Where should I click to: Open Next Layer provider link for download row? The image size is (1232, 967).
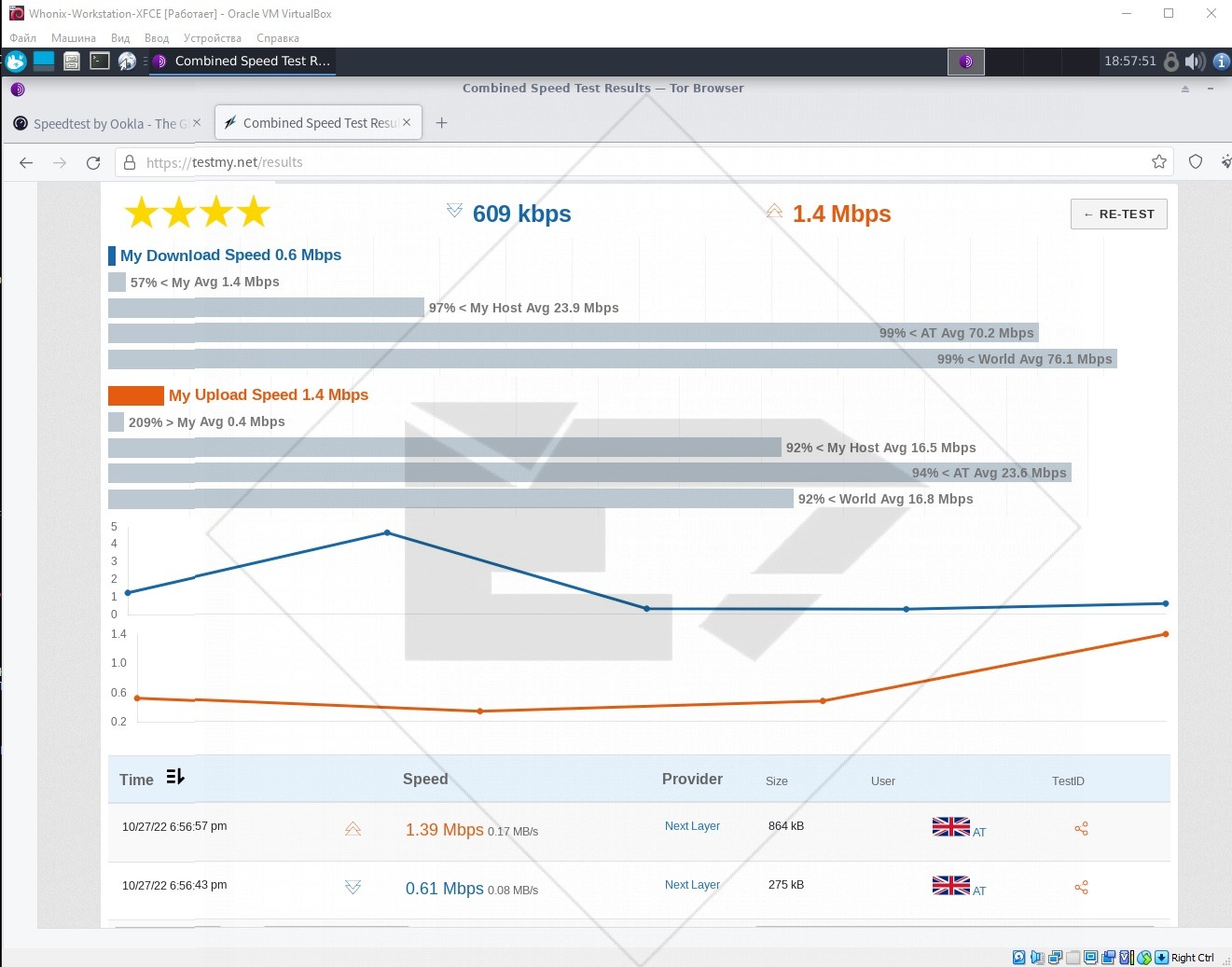tap(692, 885)
